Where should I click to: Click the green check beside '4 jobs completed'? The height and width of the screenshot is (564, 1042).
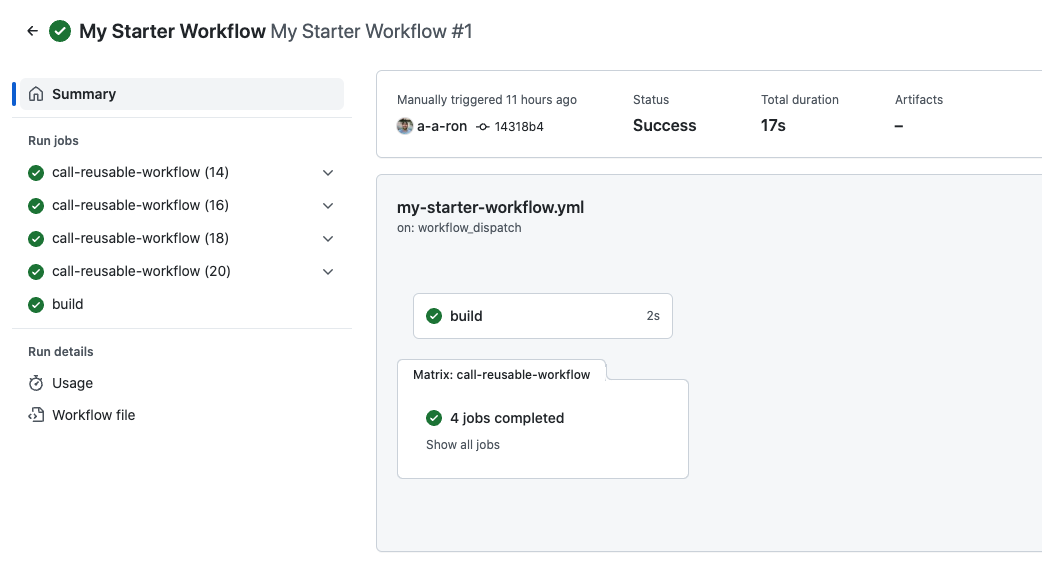coord(434,418)
